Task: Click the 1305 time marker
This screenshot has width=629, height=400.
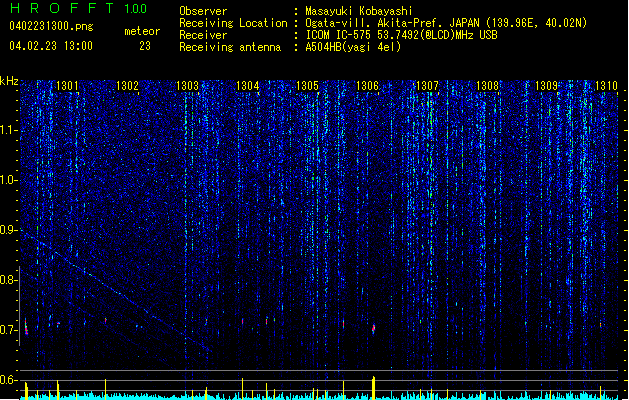Action: (307, 85)
